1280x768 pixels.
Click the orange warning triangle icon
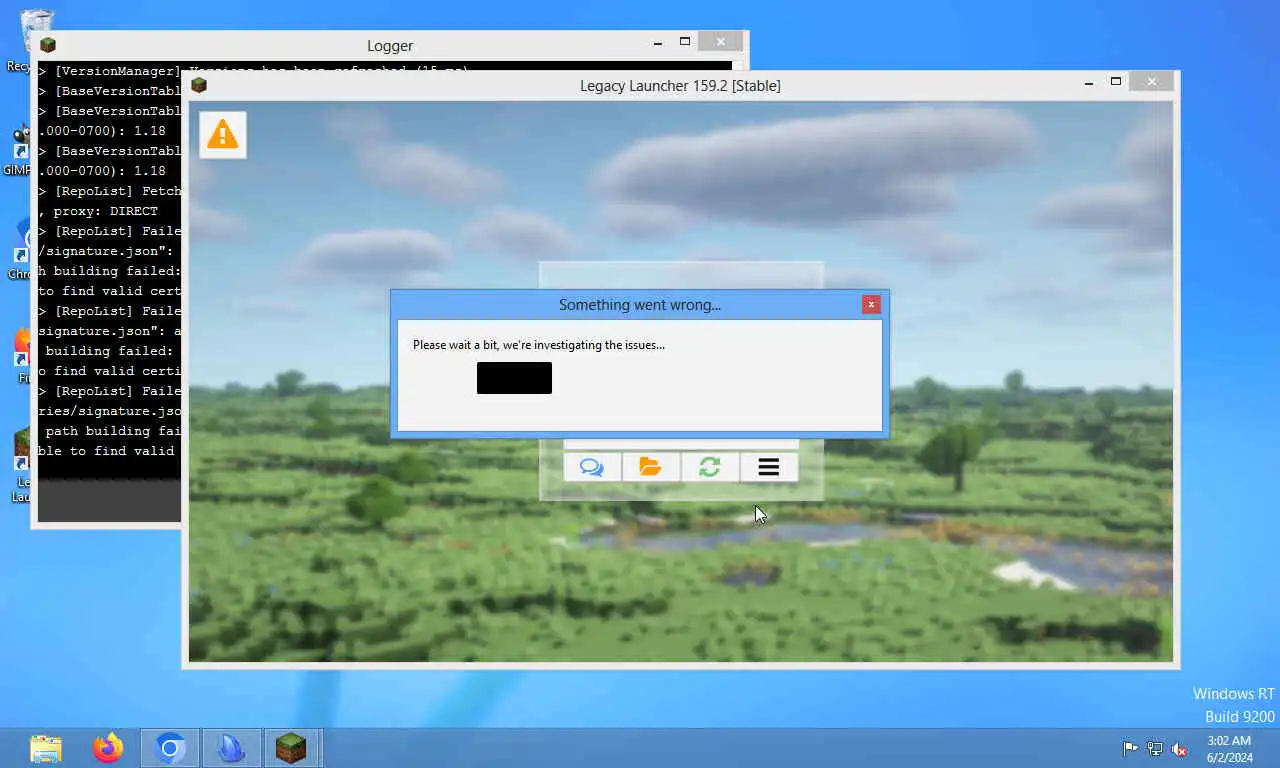pyautogui.click(x=222, y=134)
